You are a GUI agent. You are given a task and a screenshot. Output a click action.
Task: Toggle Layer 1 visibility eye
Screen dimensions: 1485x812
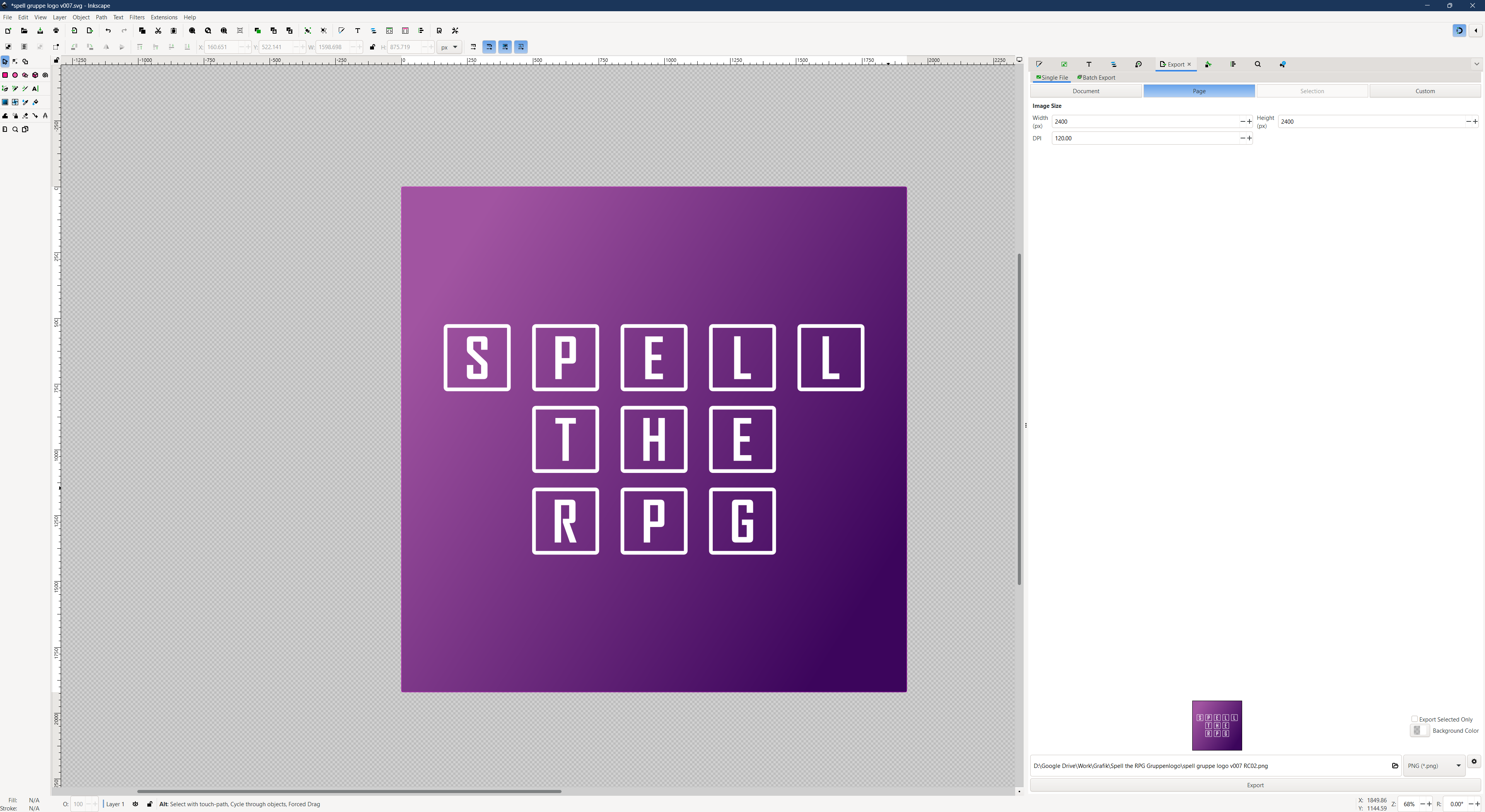135,804
